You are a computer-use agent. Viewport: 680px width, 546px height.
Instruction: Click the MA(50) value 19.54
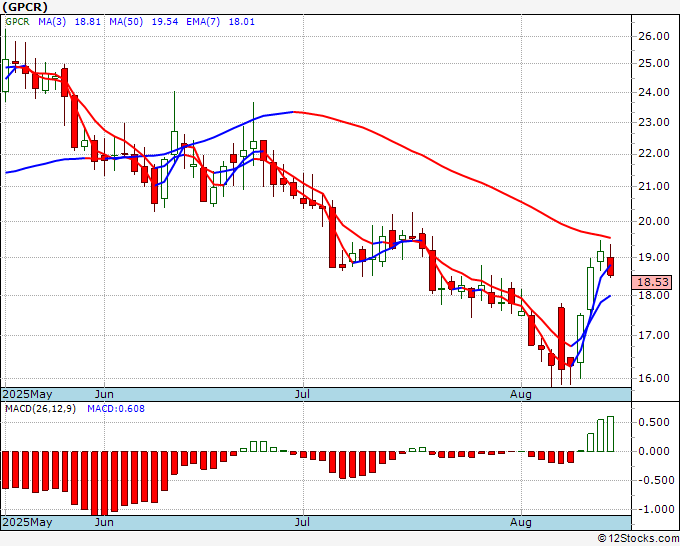click(x=164, y=22)
